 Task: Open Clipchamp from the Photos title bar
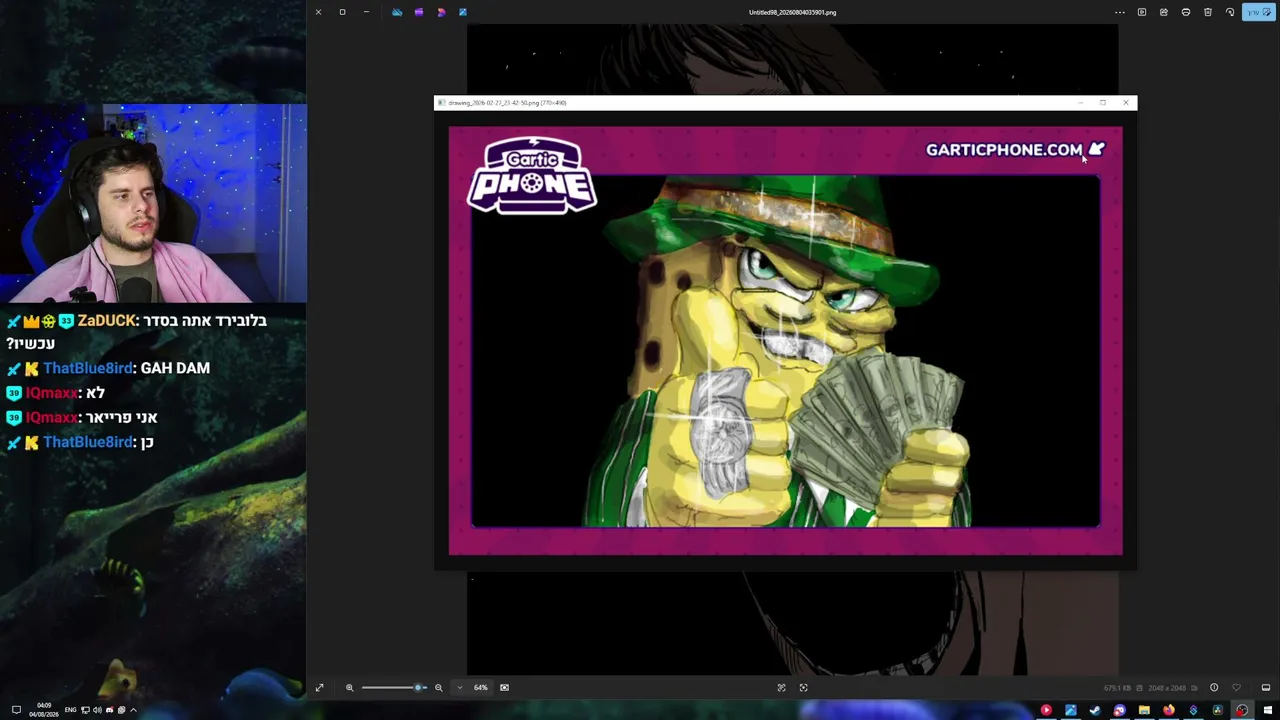419,12
